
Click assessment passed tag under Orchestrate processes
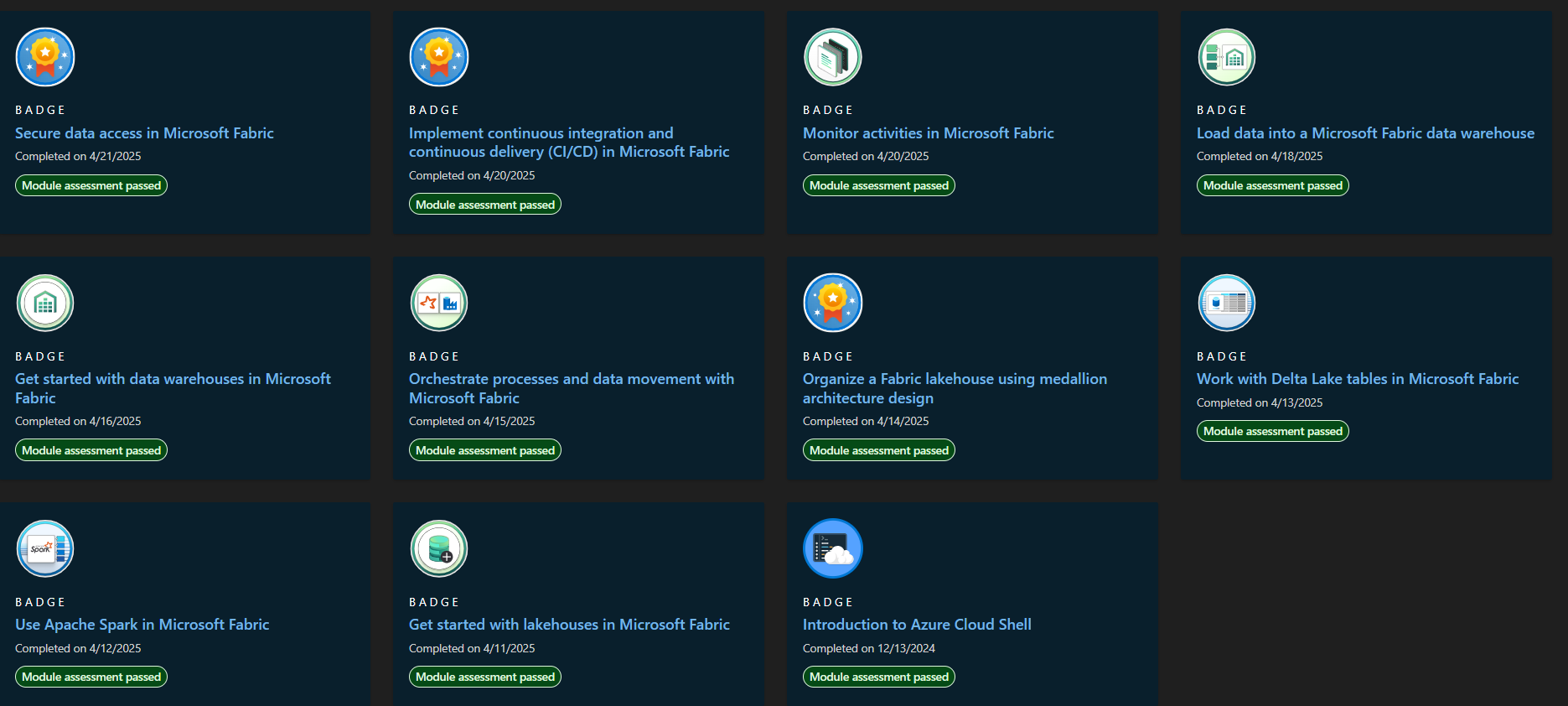tap(485, 450)
